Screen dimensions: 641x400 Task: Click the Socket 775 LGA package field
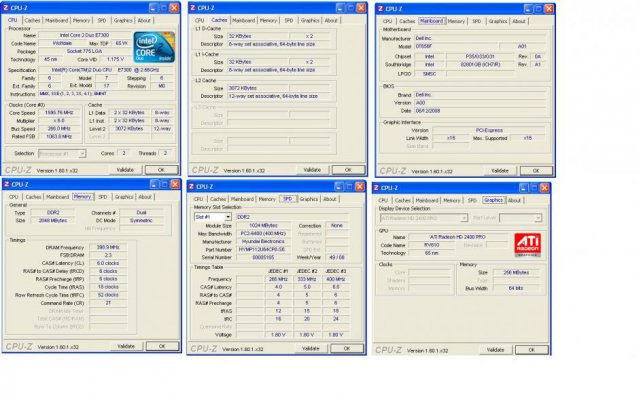click(85, 51)
